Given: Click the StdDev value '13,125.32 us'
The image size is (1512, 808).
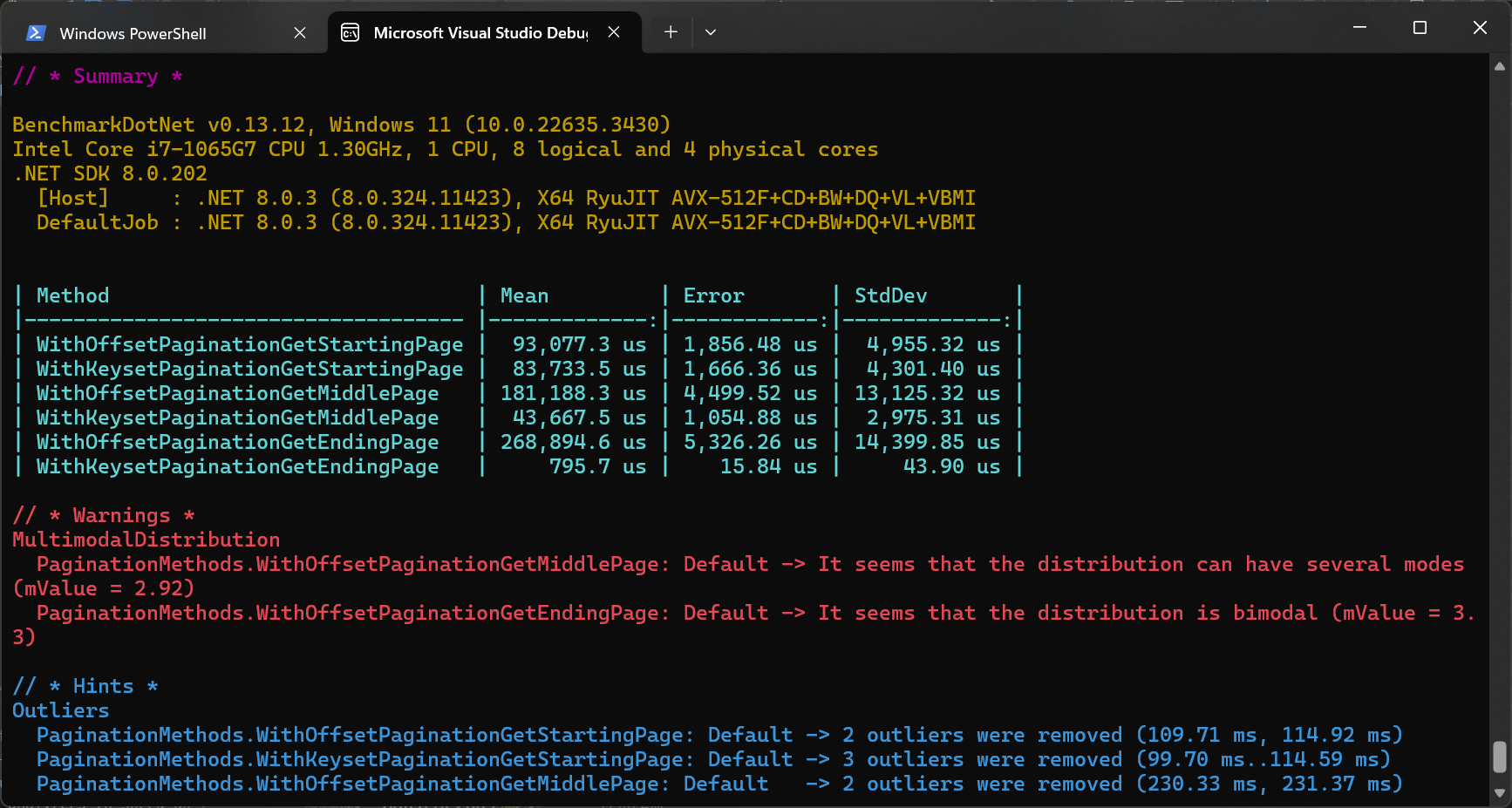Looking at the screenshot, I should pos(928,394).
